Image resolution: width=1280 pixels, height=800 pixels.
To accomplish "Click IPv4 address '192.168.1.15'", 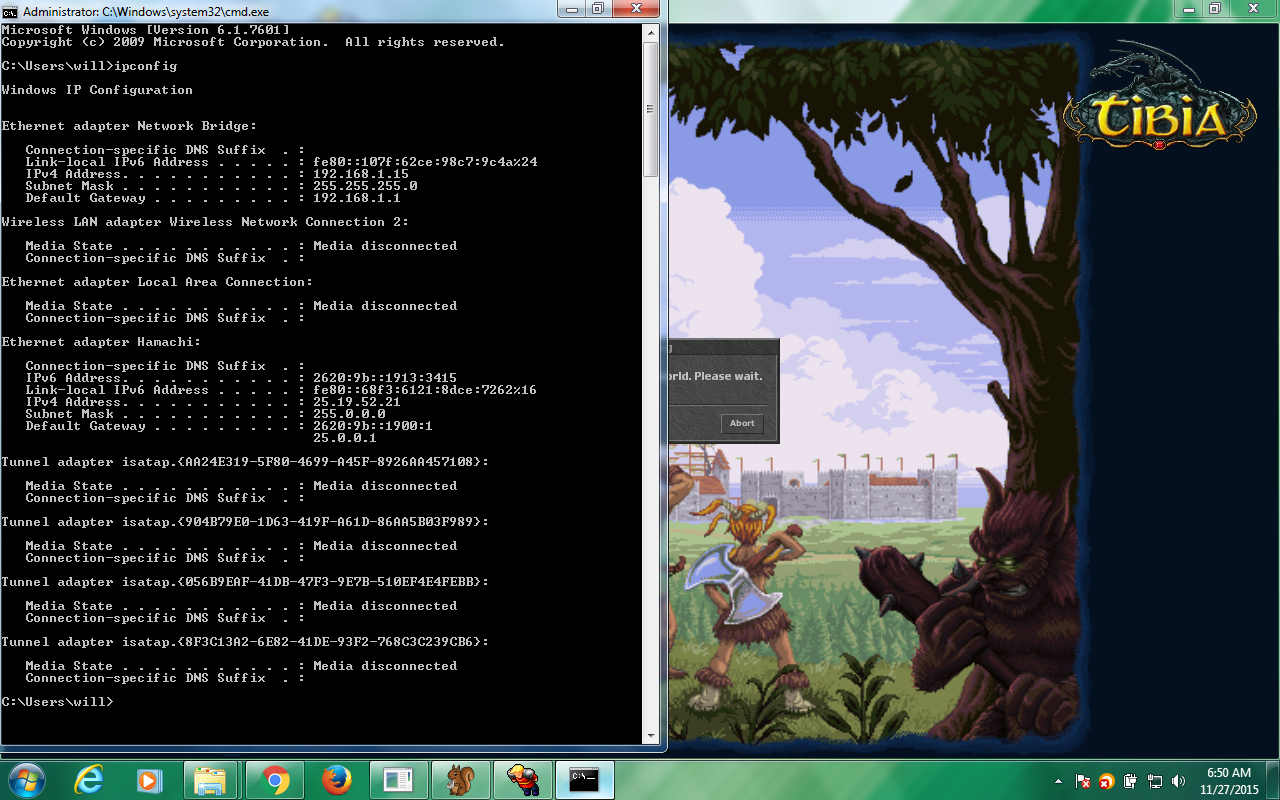I will point(361,174).
